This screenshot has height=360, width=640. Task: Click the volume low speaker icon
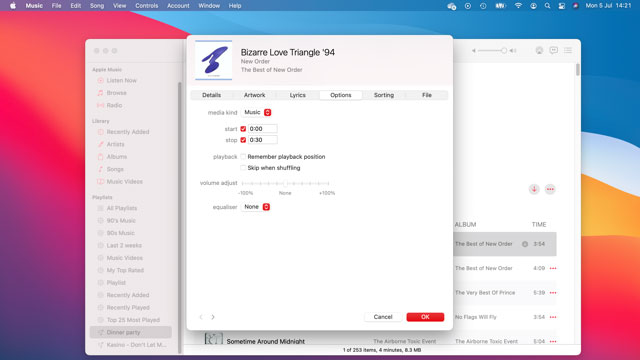coord(473,51)
